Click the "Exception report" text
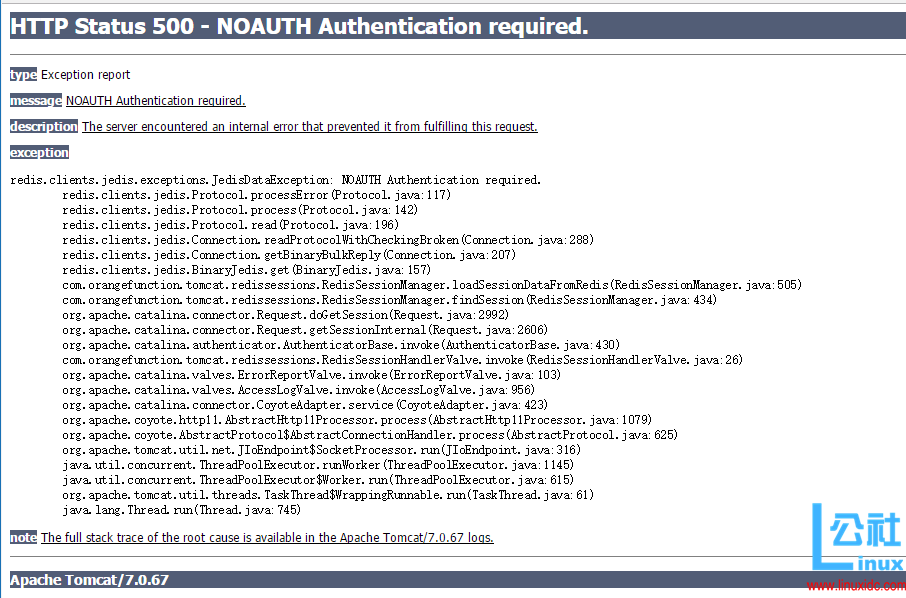906x598 pixels. pos(86,75)
